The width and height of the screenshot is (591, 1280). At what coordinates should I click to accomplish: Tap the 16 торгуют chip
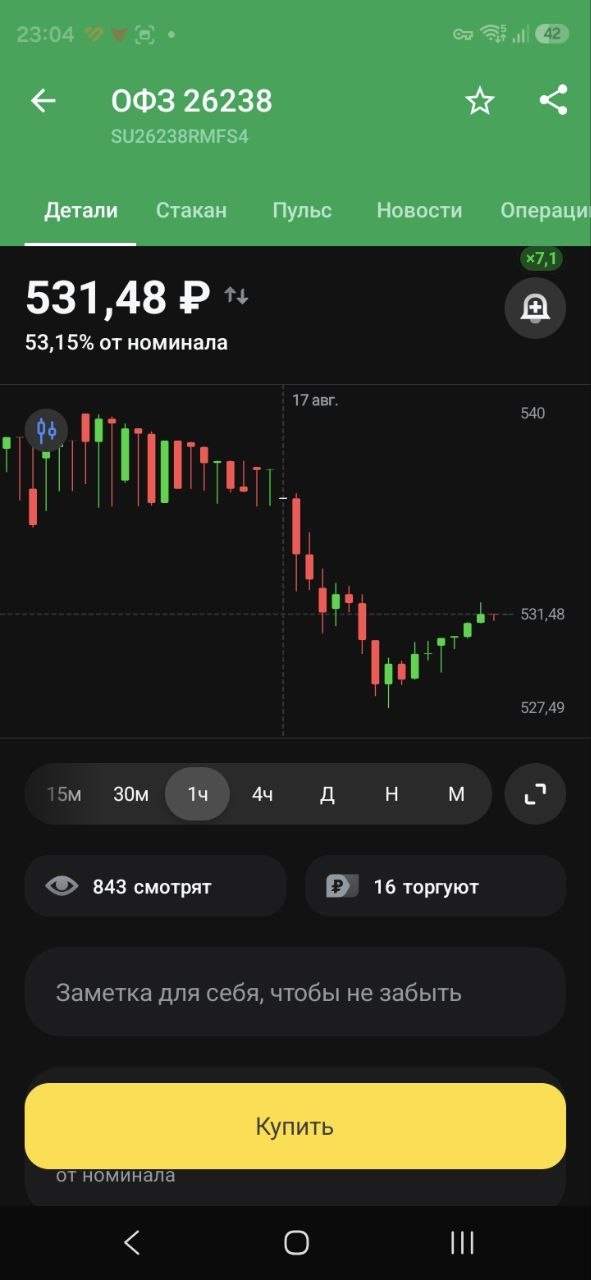coord(435,886)
